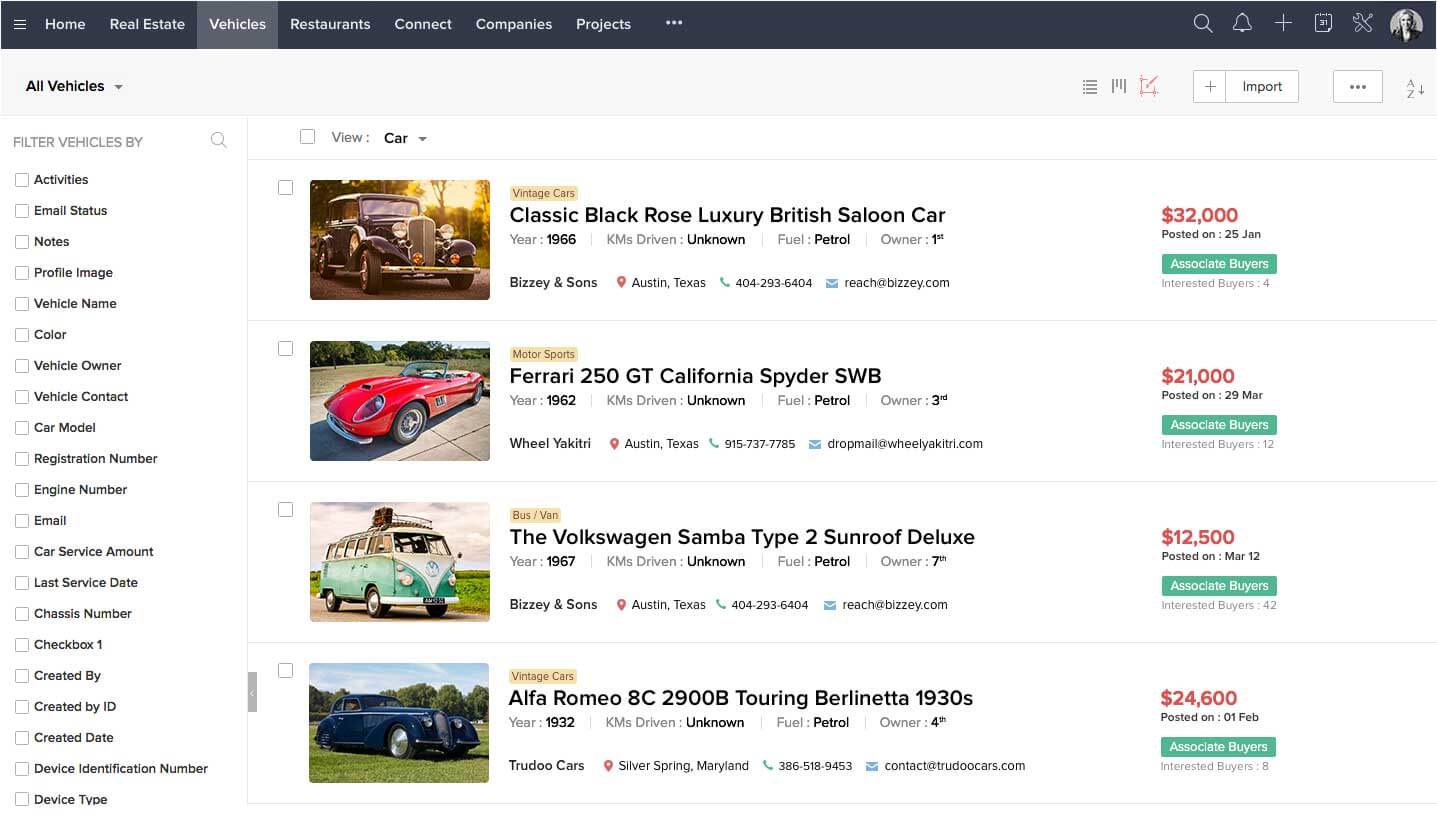
Task: Click location pin for Silver Spring, Maryland
Action: pyautogui.click(x=608, y=766)
